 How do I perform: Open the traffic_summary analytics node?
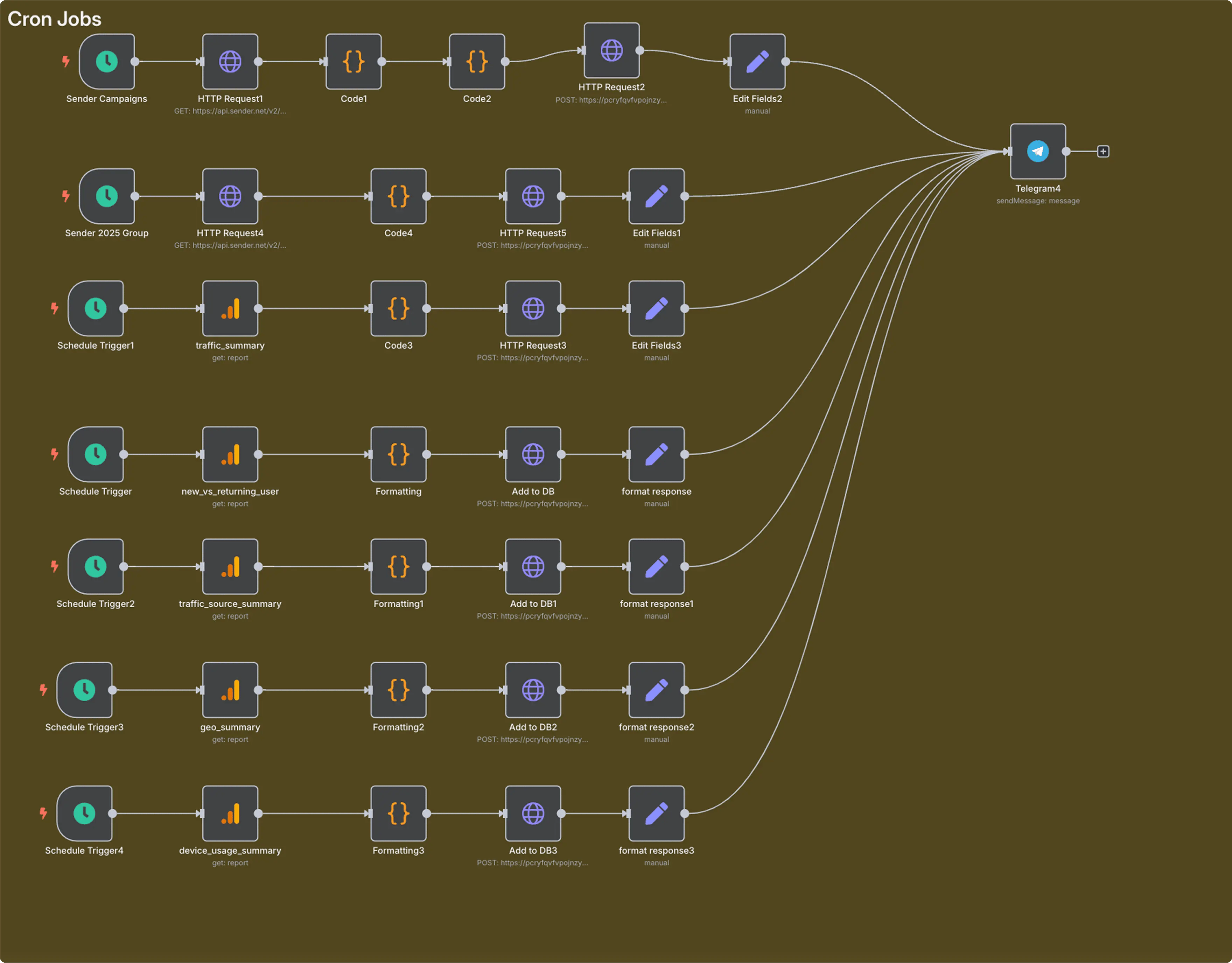coord(230,309)
